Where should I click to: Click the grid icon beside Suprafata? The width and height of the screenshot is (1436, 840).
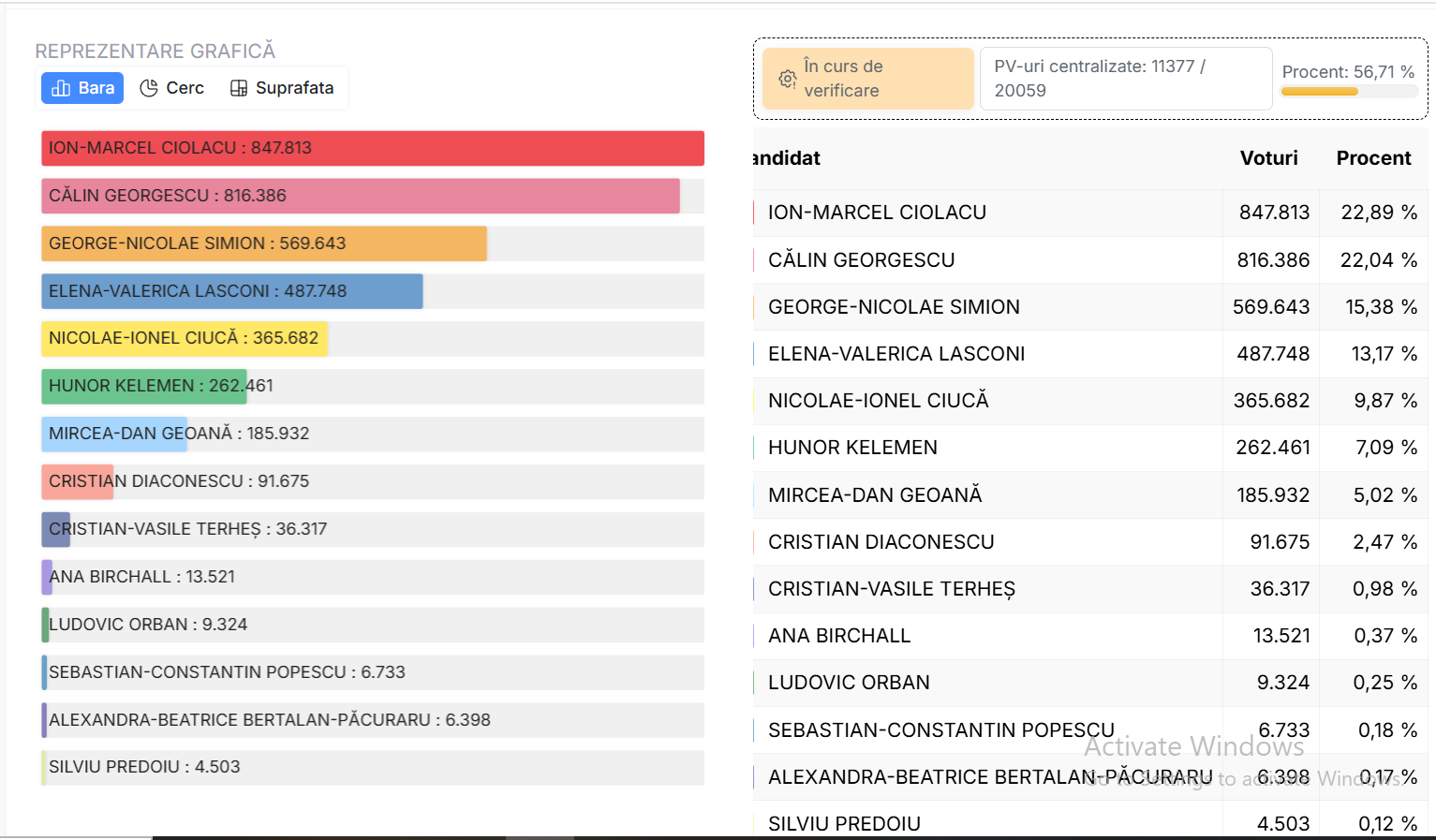(x=239, y=88)
